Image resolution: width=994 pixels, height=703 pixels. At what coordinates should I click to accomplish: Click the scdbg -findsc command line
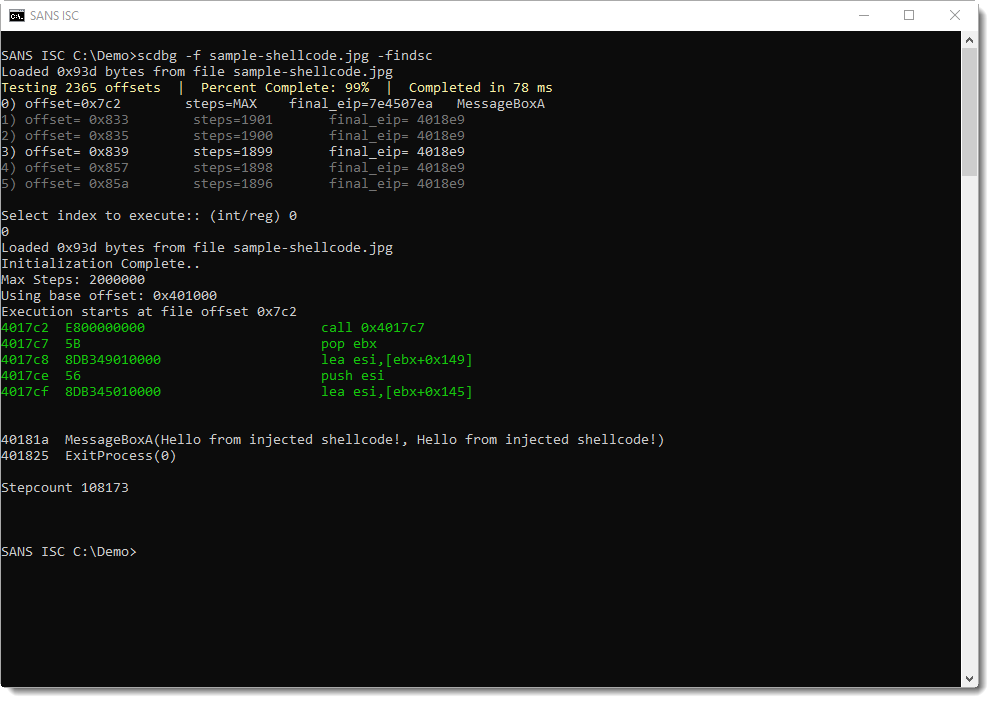[x=217, y=55]
